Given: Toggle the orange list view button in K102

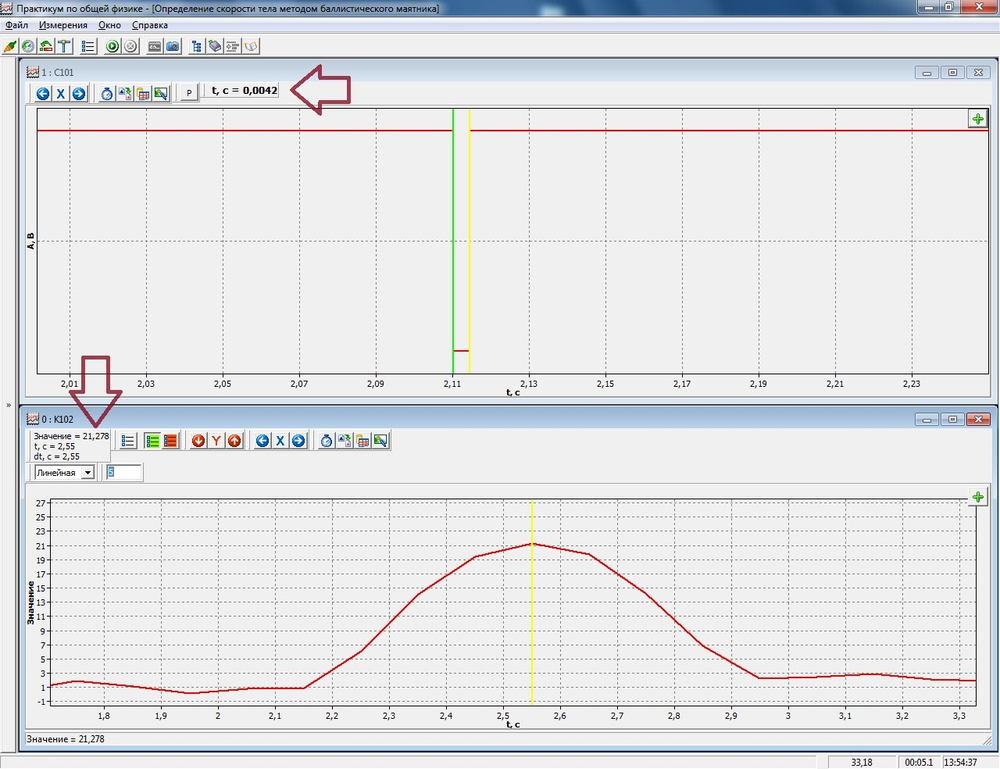Looking at the screenshot, I should tap(170, 441).
